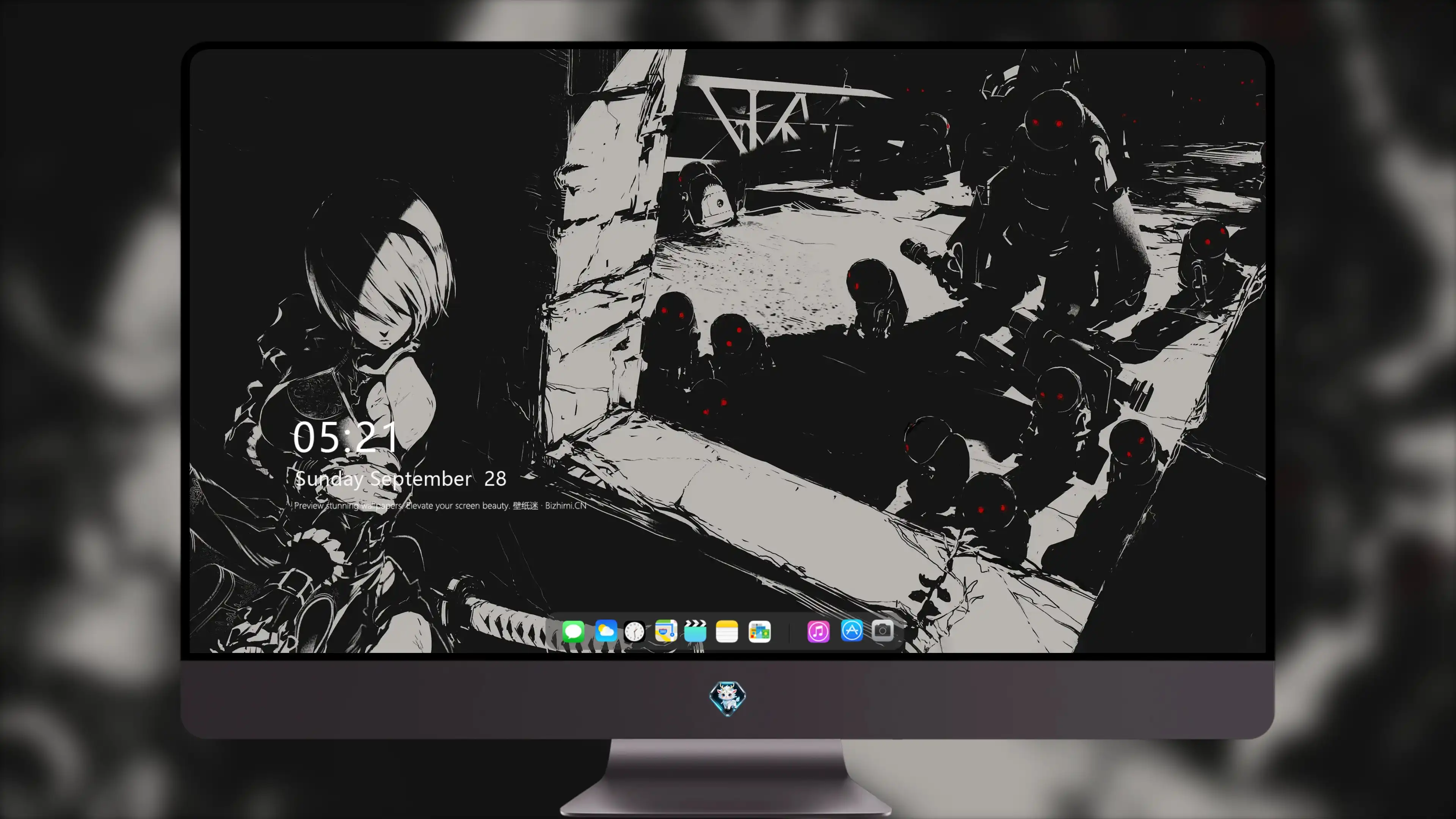Screen dimensions: 1456x819
Task: Open the Clock app in the dock
Action: click(x=634, y=631)
